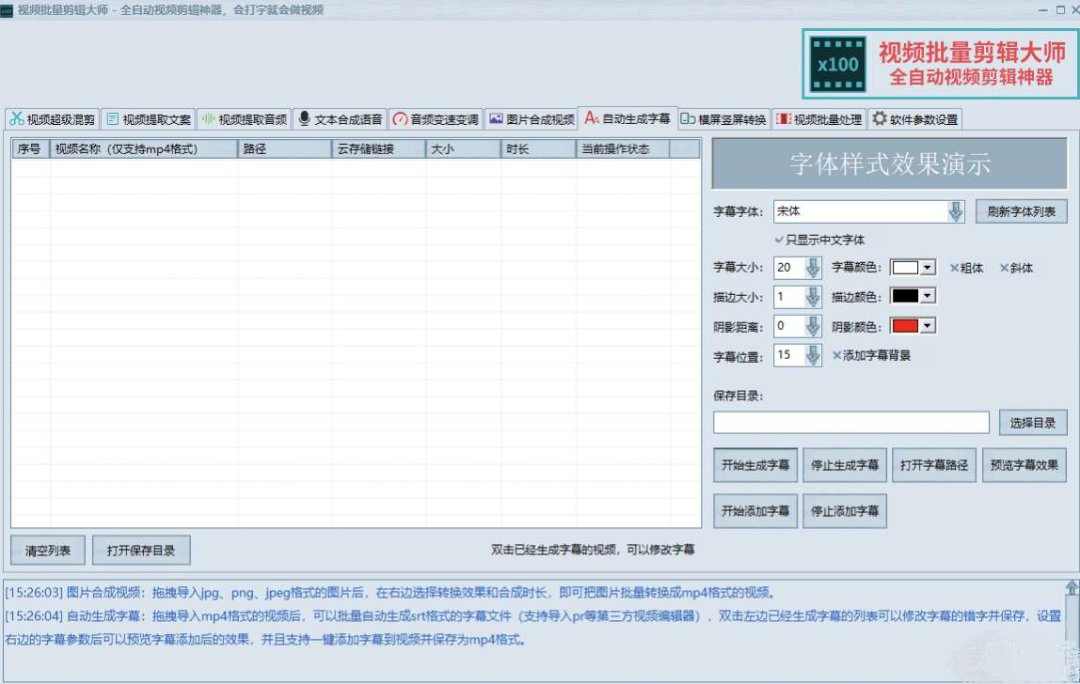Click the microphone icon on 文本合成语音 tab
The image size is (1080, 684).
[x=304, y=119]
